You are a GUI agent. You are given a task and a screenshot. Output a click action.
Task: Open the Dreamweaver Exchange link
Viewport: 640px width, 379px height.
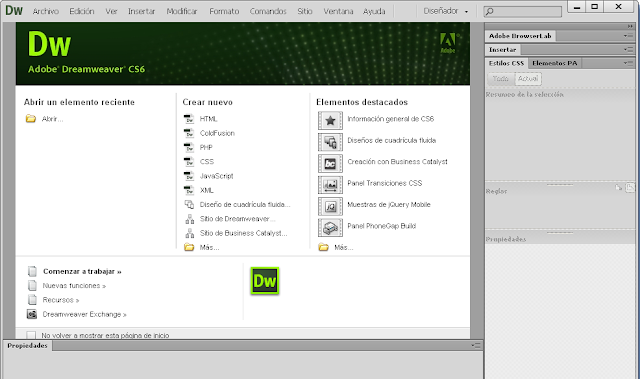click(84, 314)
